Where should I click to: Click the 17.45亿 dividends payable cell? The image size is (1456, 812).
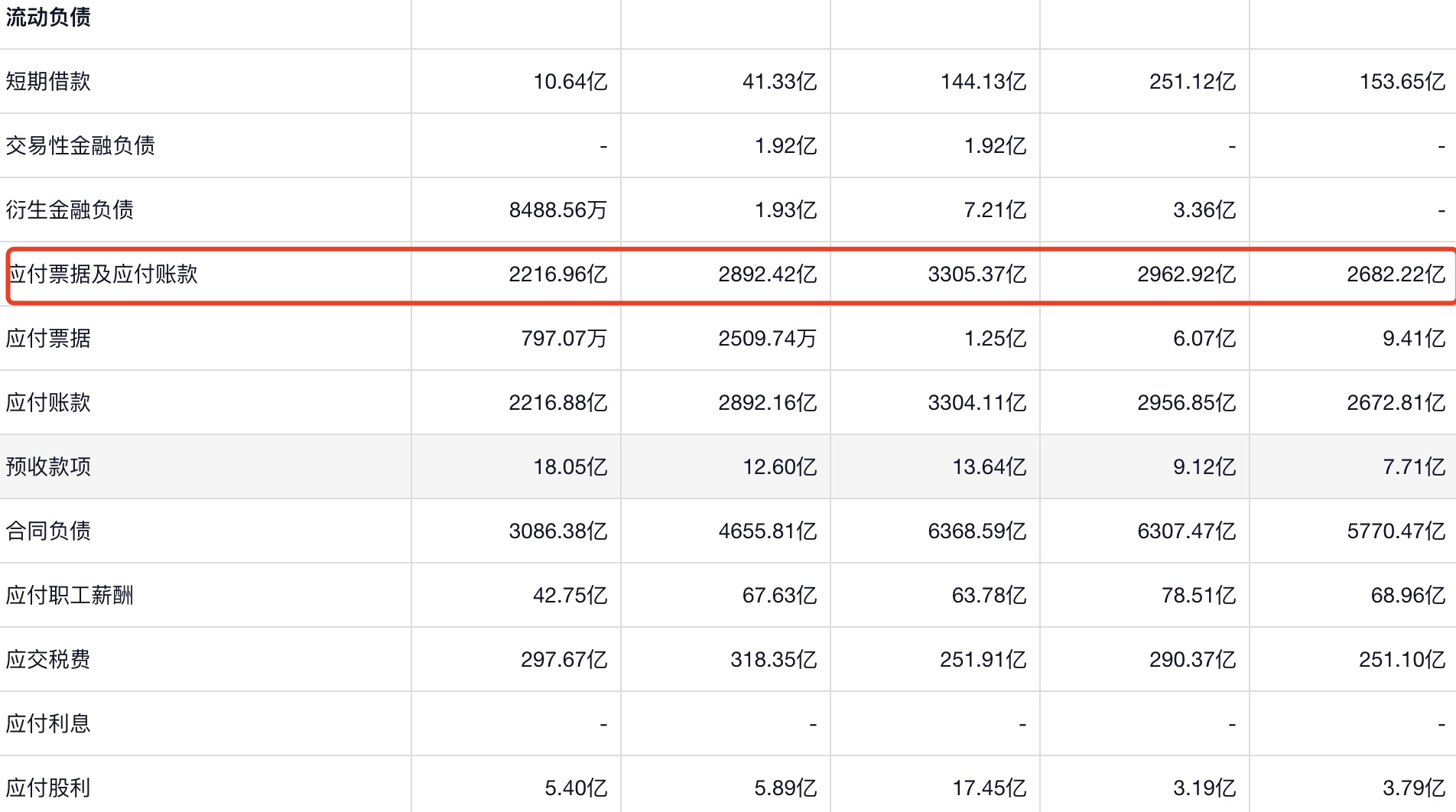pyautogui.click(x=989, y=788)
